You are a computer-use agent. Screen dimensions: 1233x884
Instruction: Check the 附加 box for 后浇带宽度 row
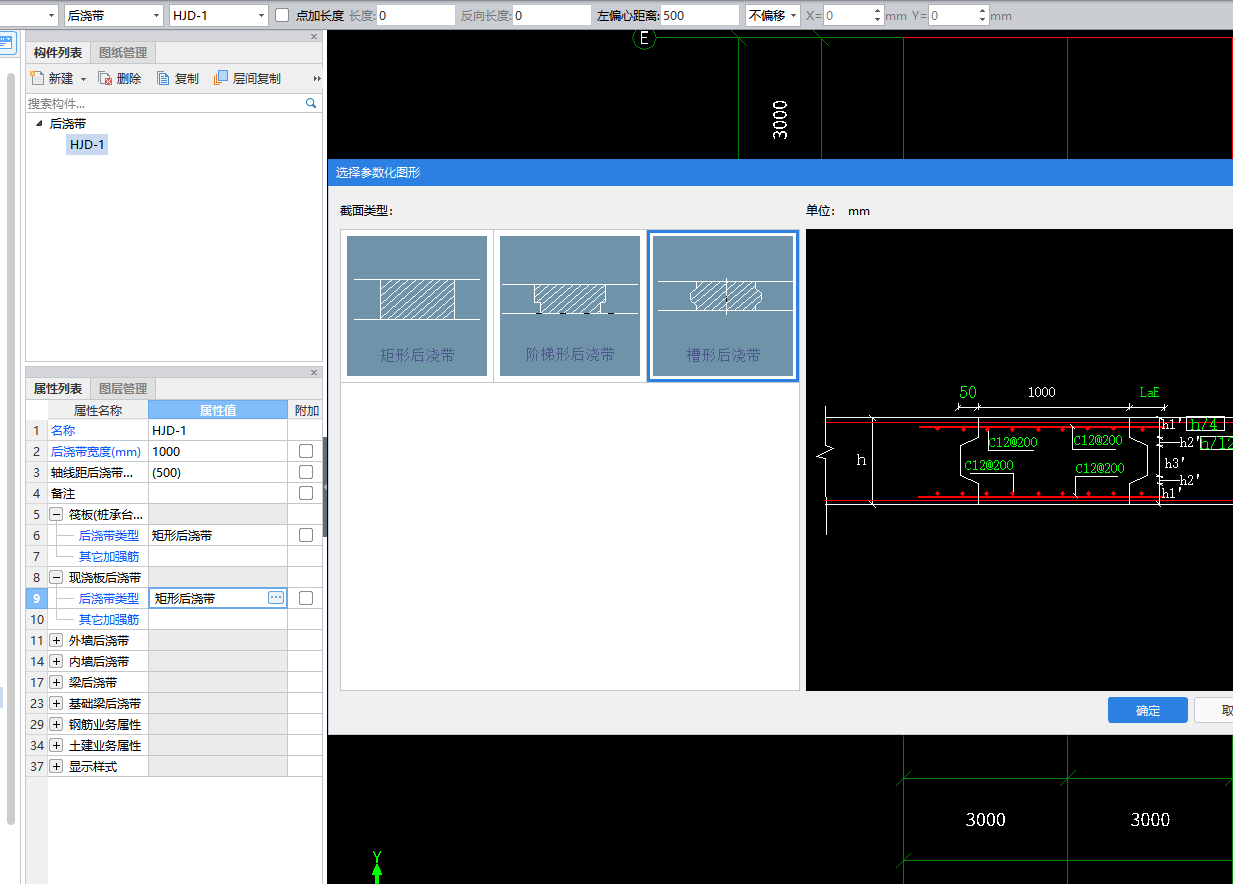[306, 451]
